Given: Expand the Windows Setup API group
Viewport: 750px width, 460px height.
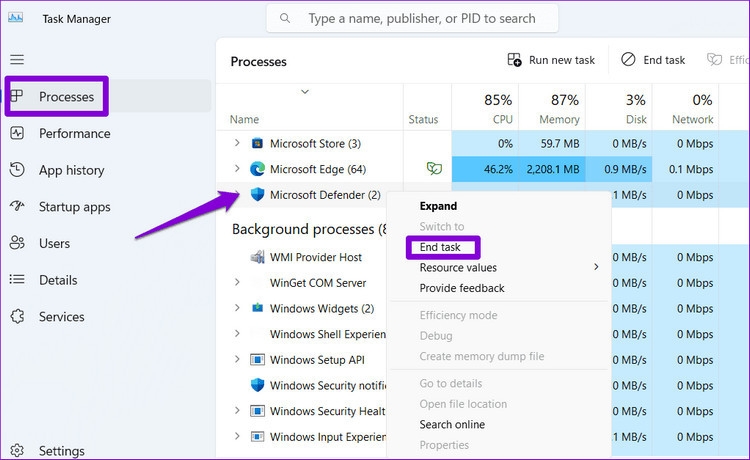Looking at the screenshot, I should point(237,359).
